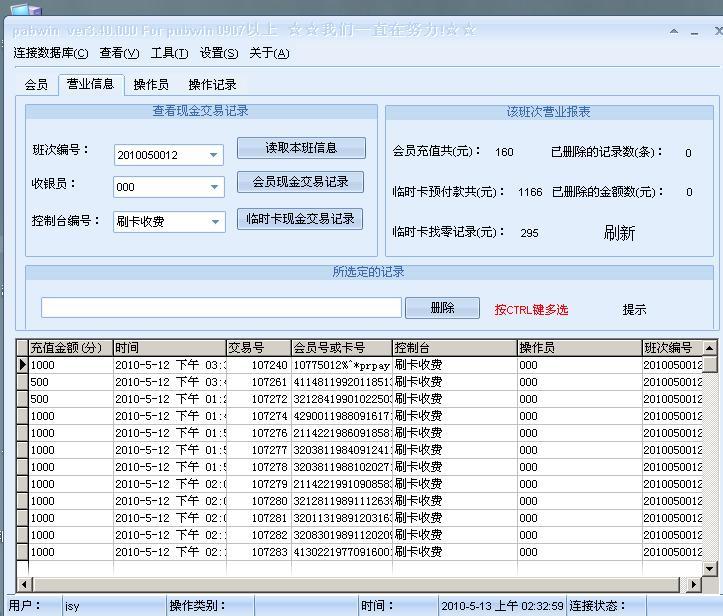Minimize the pubwin window

(694, 32)
